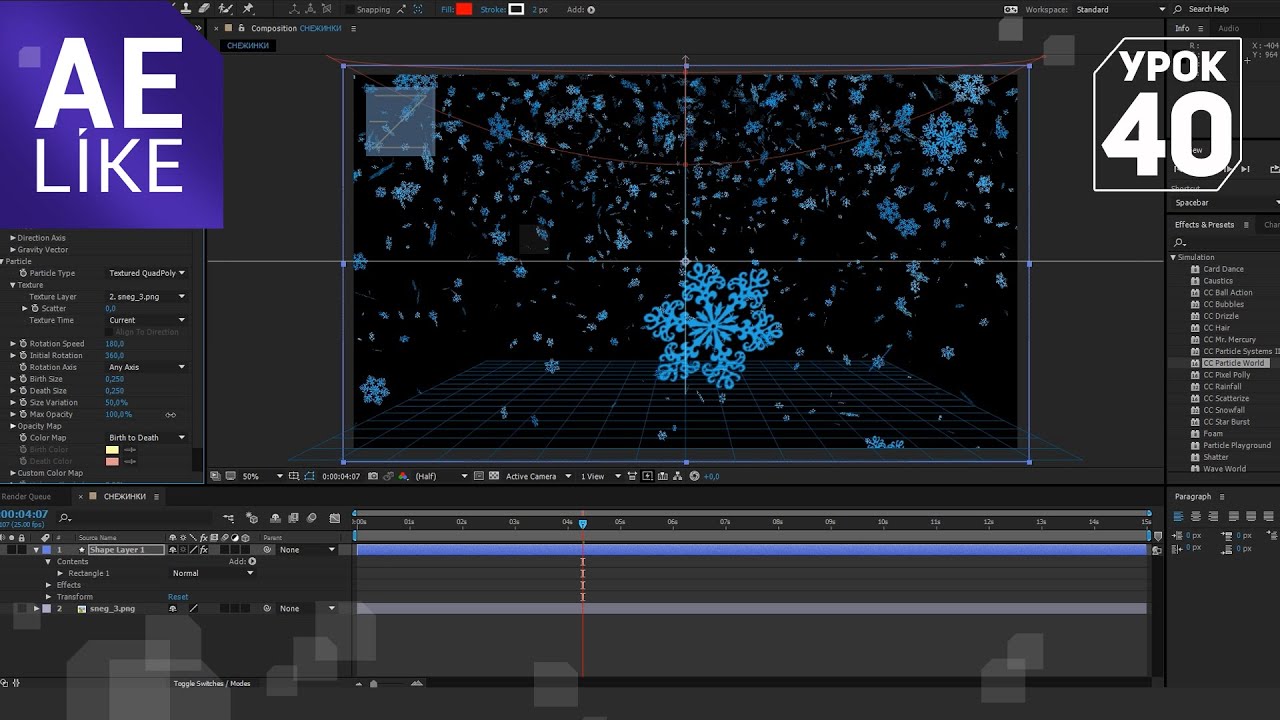This screenshot has height=720, width=1280.
Task: Toggle stopwatch for Max Opacity
Action: click(x=23, y=414)
